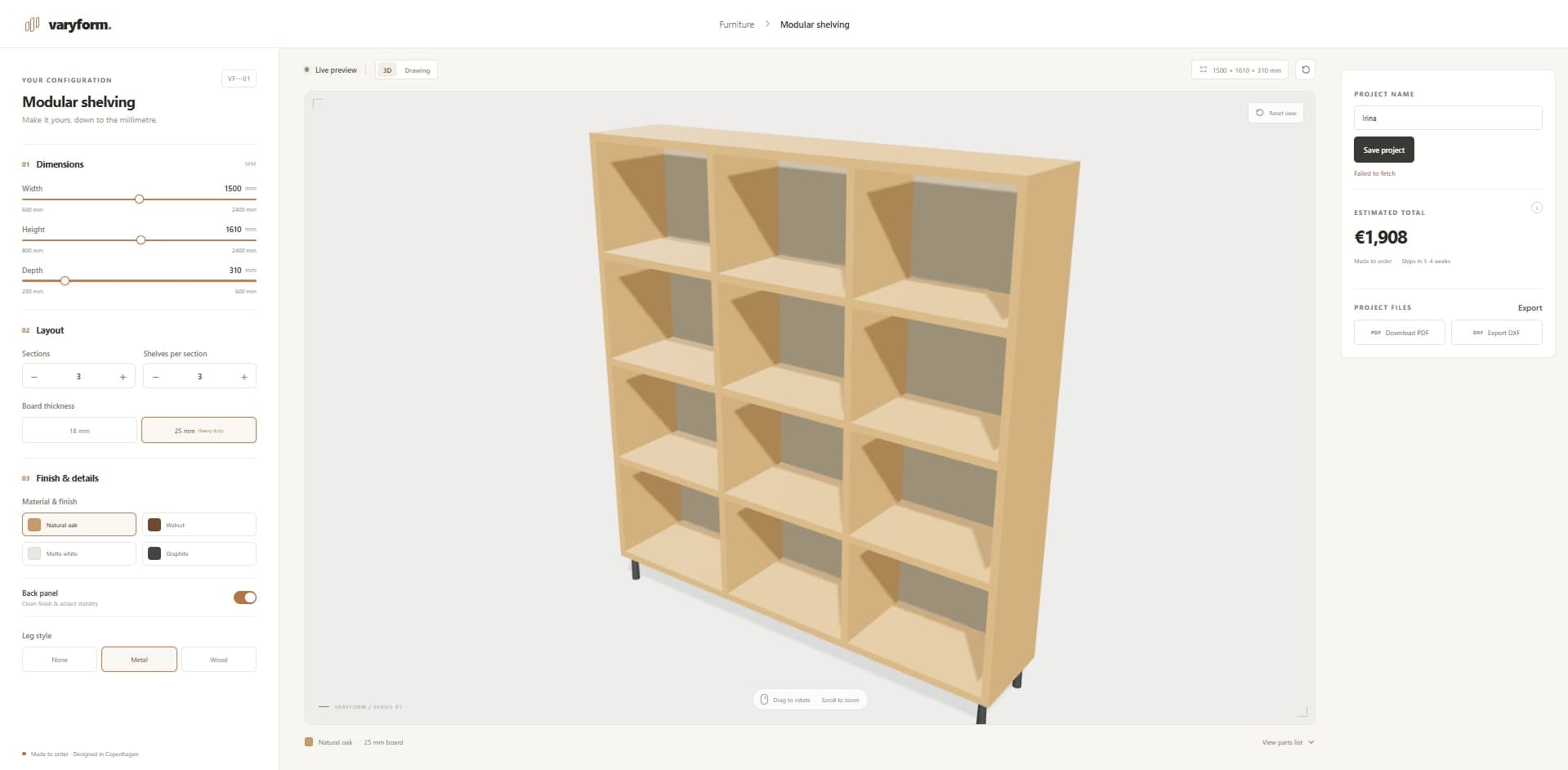Click the Failed to fetch error message
Viewport: 1568px width, 770px height.
tap(1374, 173)
